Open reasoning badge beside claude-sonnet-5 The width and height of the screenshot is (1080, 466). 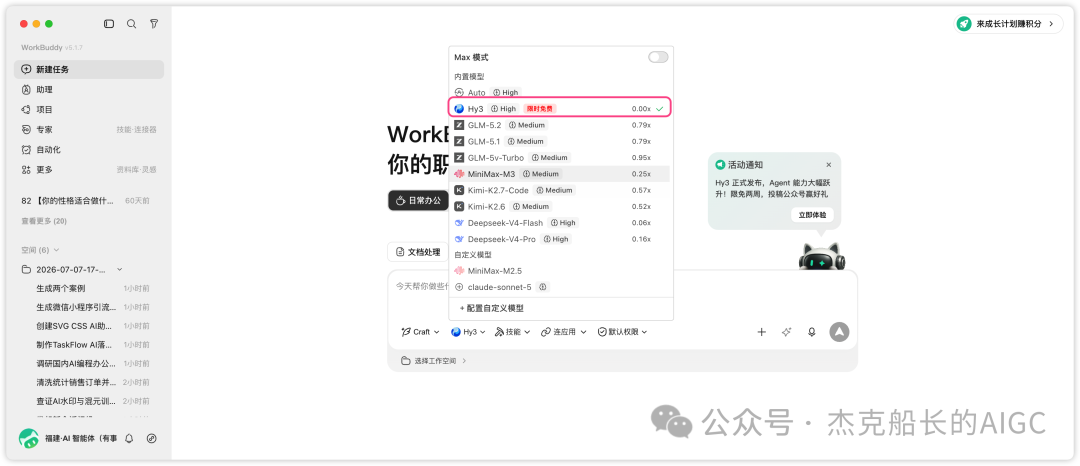543,286
